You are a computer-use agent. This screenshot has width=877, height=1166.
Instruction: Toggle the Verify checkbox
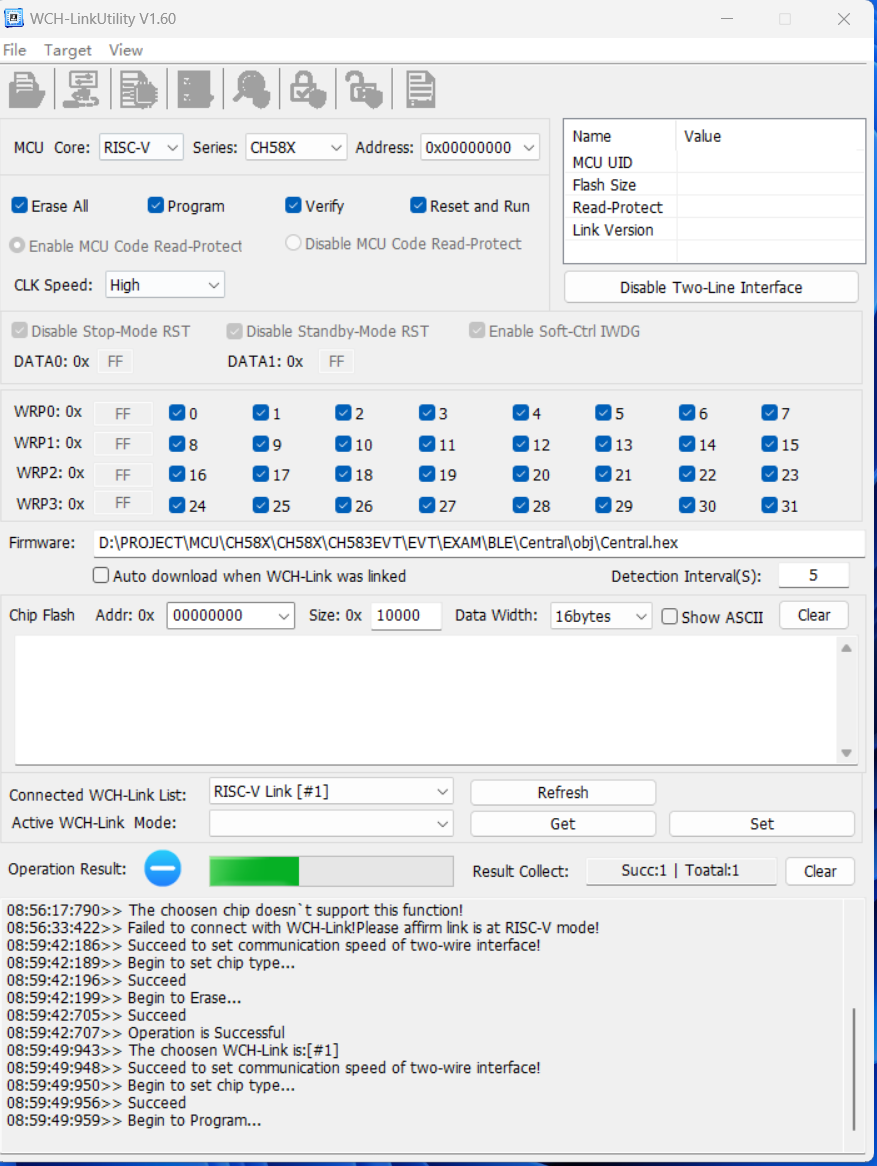[293, 206]
